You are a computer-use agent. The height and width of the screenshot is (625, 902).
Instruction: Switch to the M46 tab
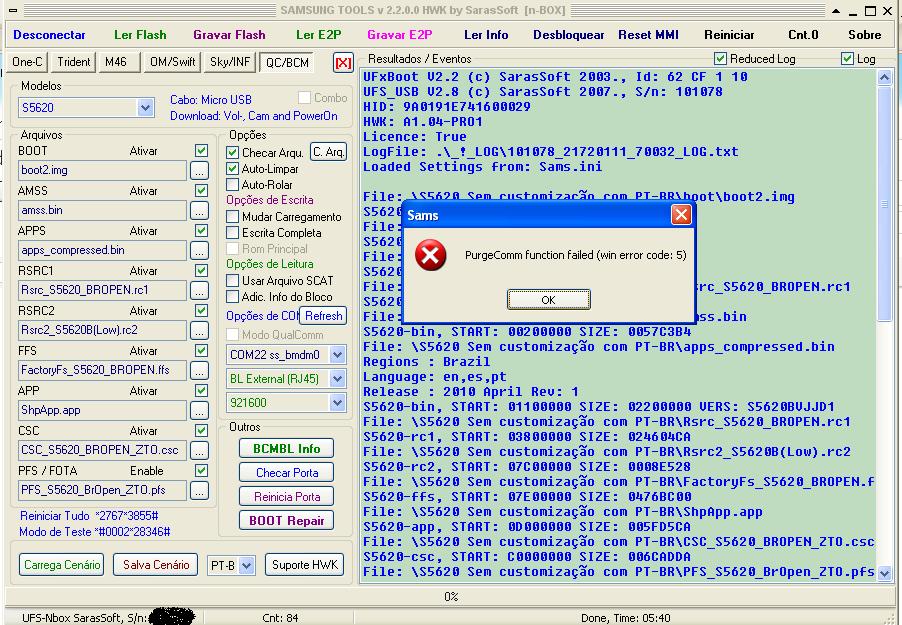coord(119,62)
